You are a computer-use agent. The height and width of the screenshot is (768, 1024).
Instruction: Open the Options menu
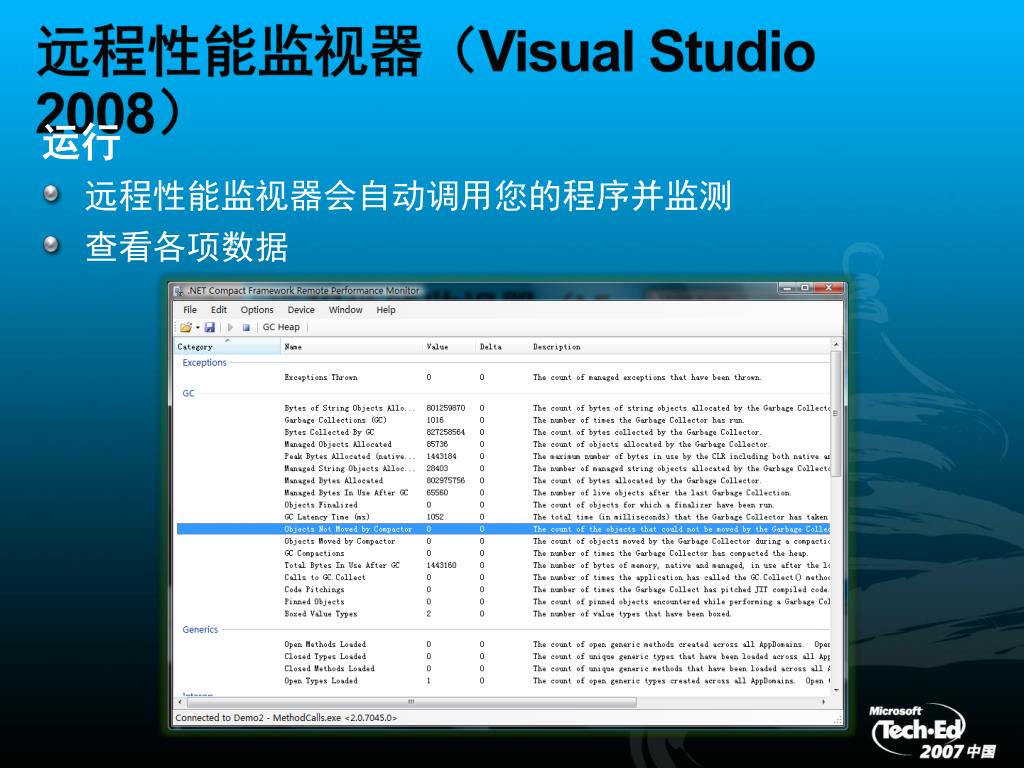(257, 310)
